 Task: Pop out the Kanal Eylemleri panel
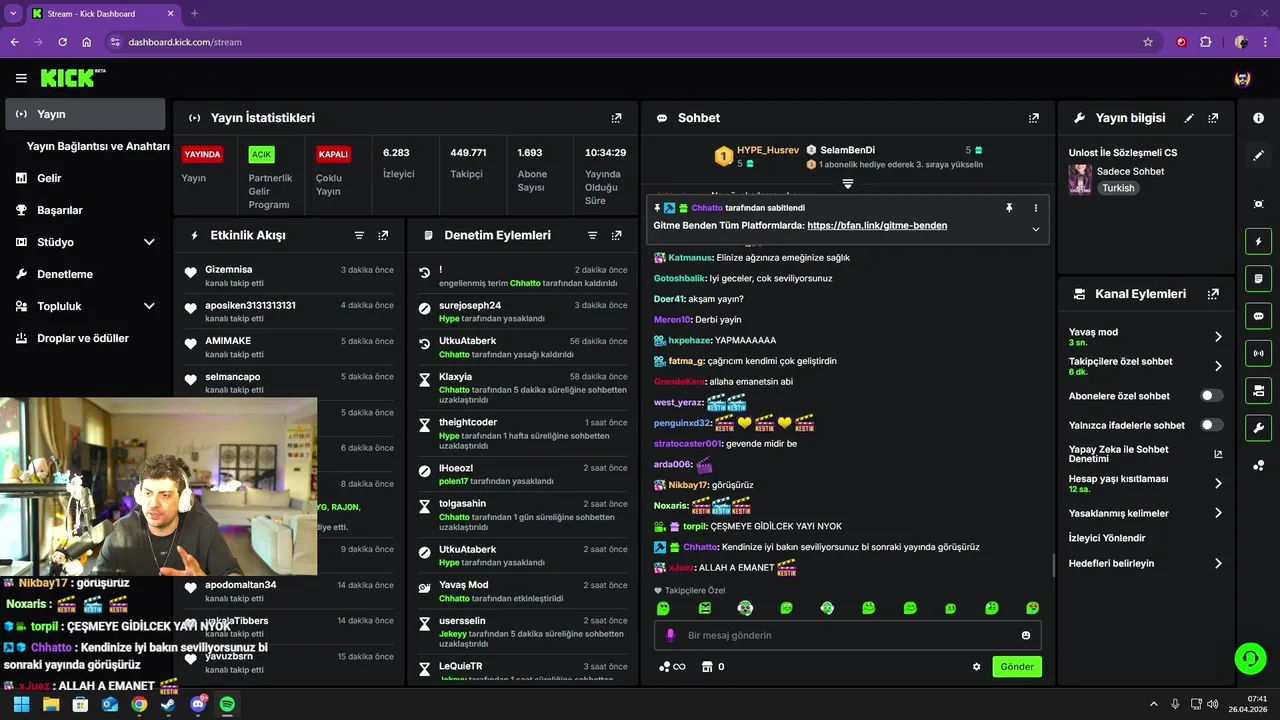(x=1213, y=294)
